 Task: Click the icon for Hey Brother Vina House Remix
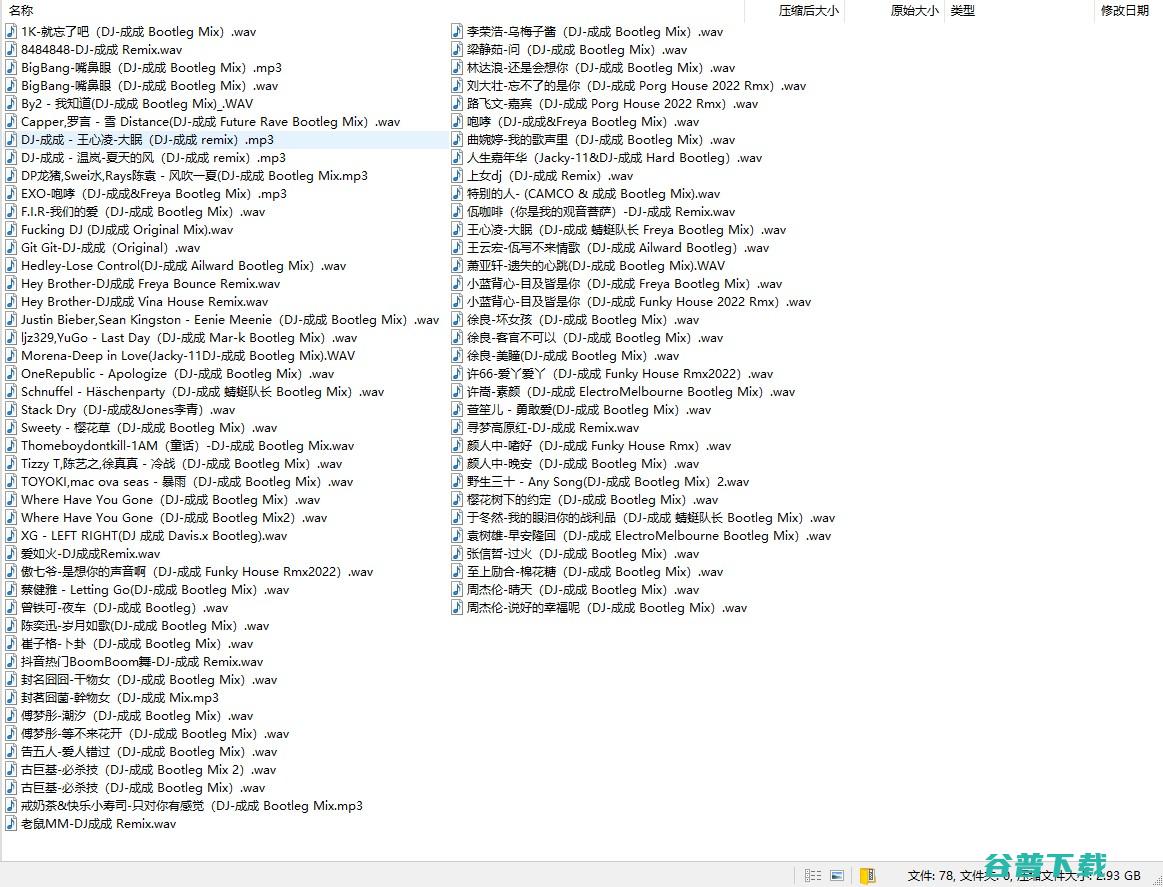point(11,302)
